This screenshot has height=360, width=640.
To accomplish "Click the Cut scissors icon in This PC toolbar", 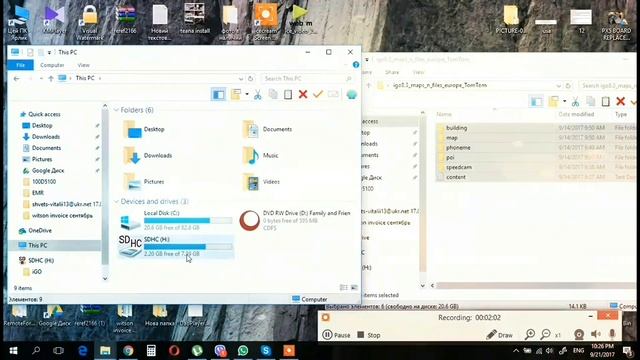I will [x=258, y=95].
